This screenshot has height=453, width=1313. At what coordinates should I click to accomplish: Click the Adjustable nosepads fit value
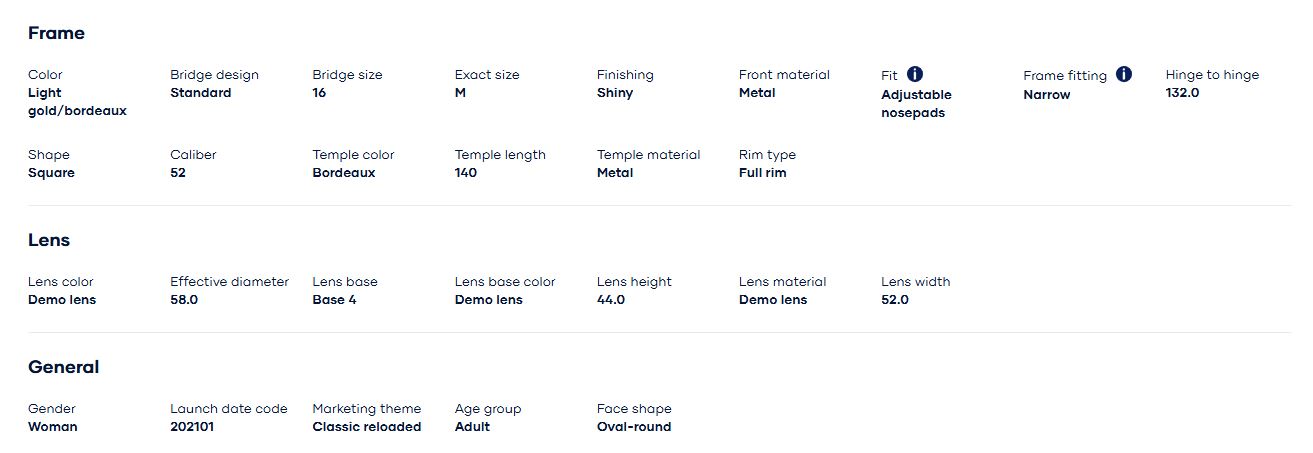(x=916, y=104)
